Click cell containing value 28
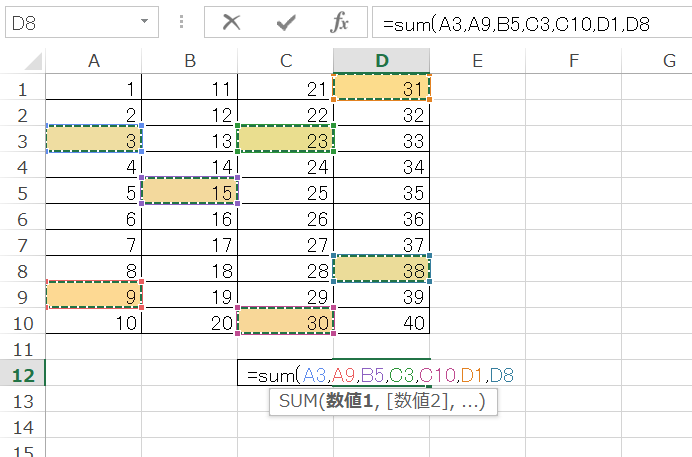 (286, 269)
